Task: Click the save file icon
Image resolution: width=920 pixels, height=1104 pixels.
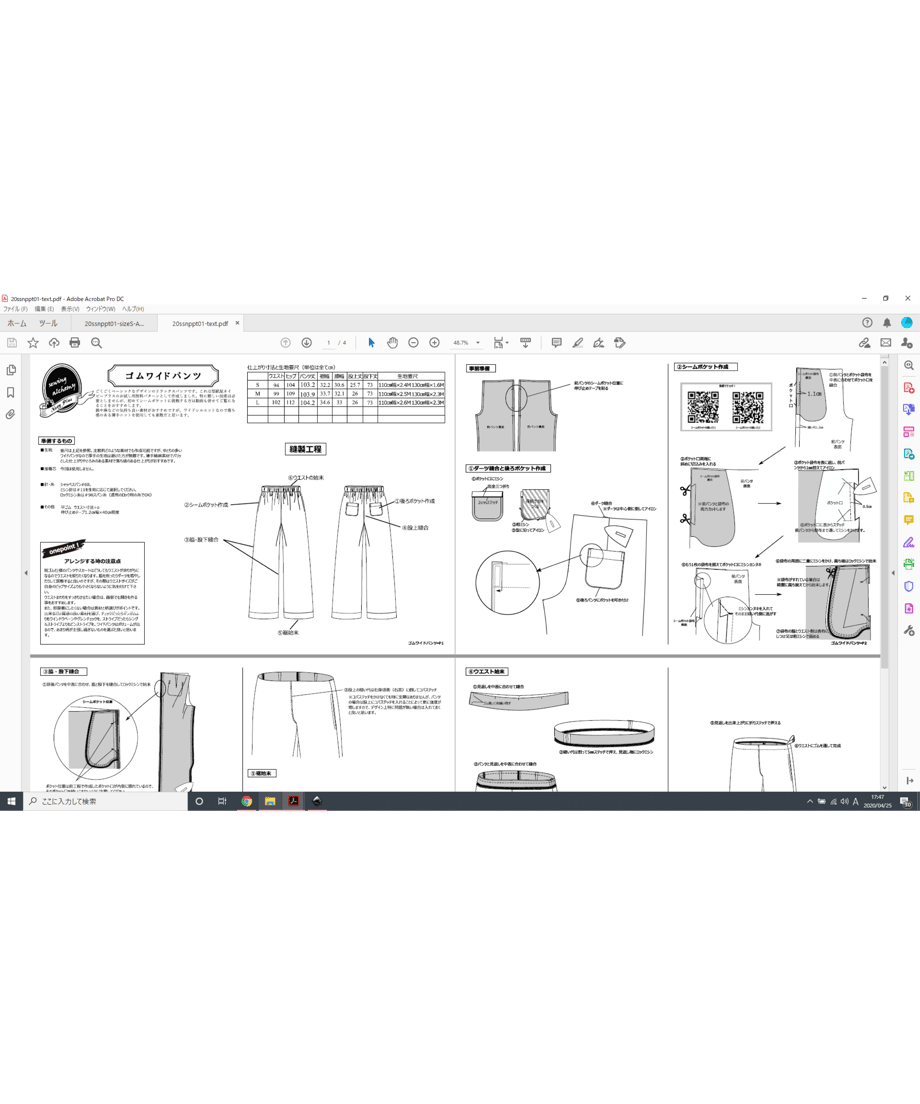Action: [x=12, y=343]
